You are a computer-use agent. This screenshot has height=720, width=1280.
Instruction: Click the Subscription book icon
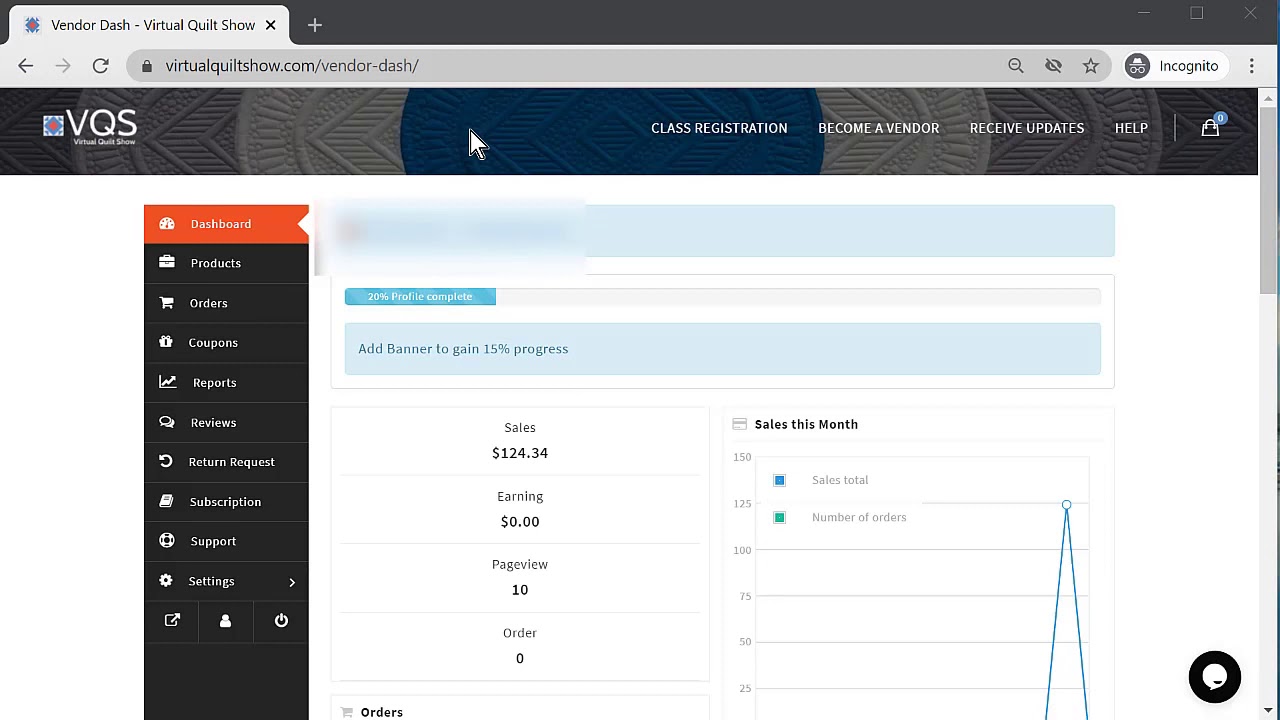coord(166,501)
